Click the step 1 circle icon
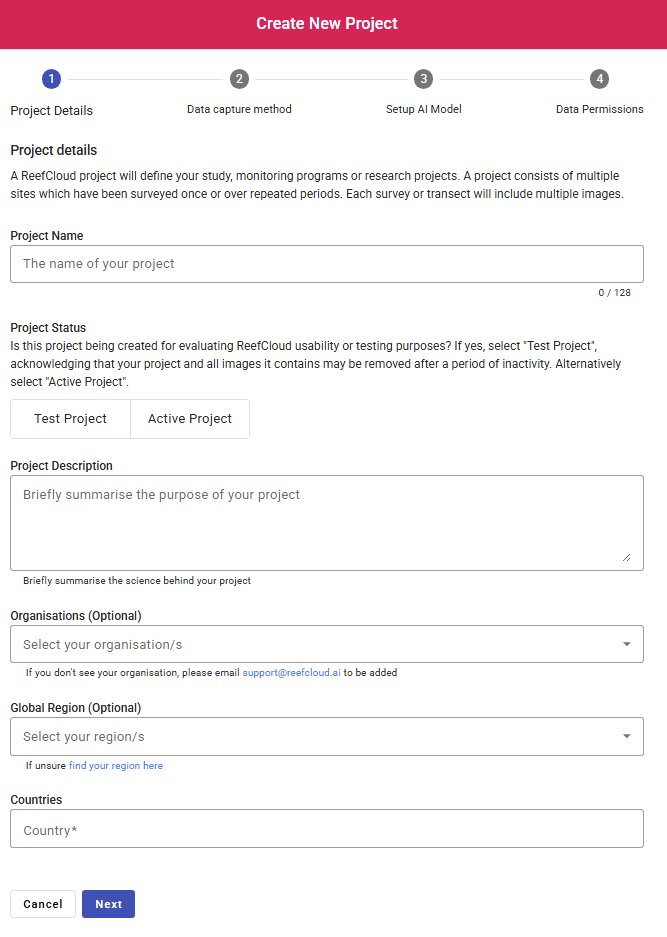The height and width of the screenshot is (937, 667). [52, 79]
